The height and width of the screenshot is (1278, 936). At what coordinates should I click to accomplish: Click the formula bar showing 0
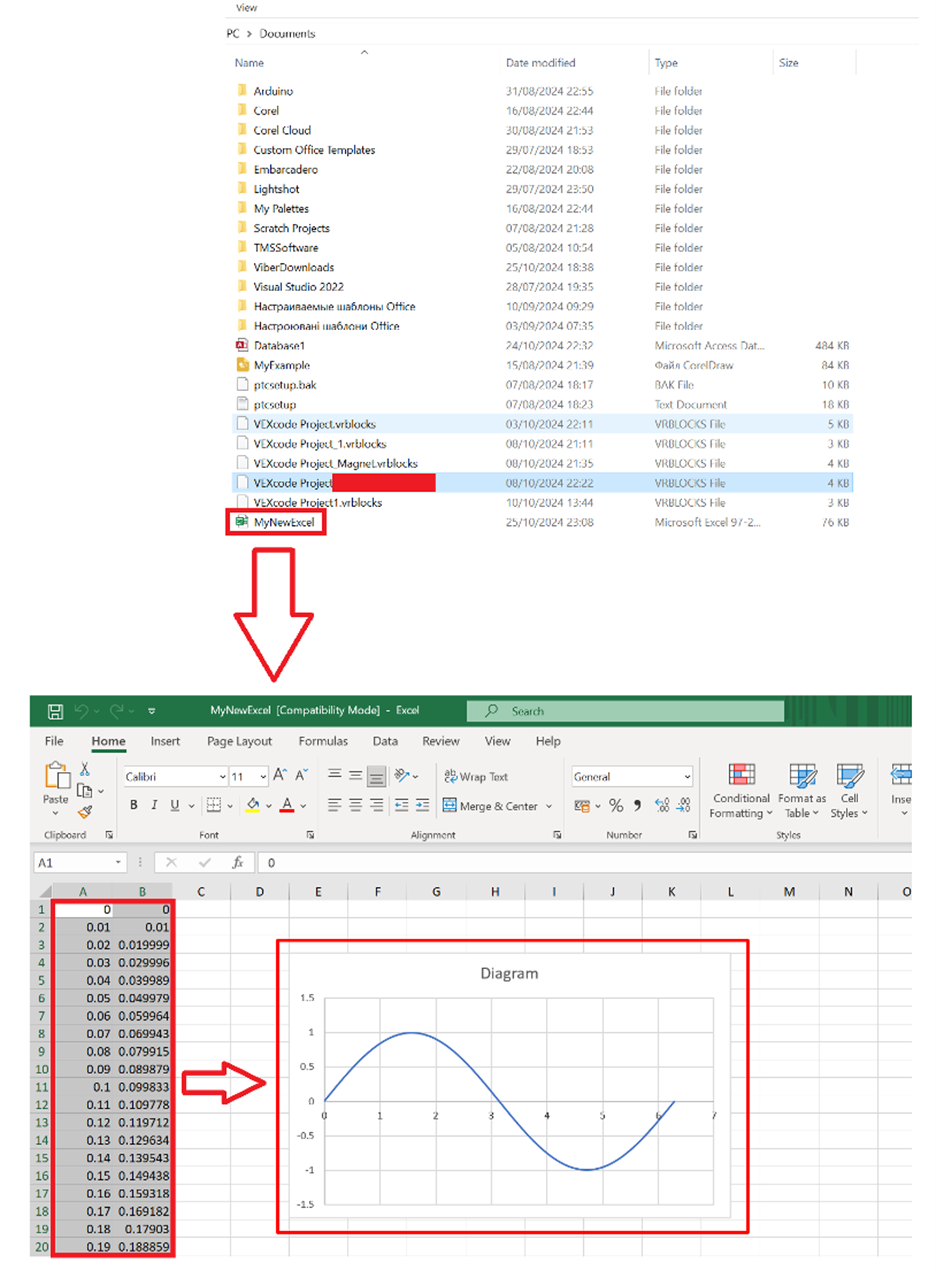(x=585, y=862)
